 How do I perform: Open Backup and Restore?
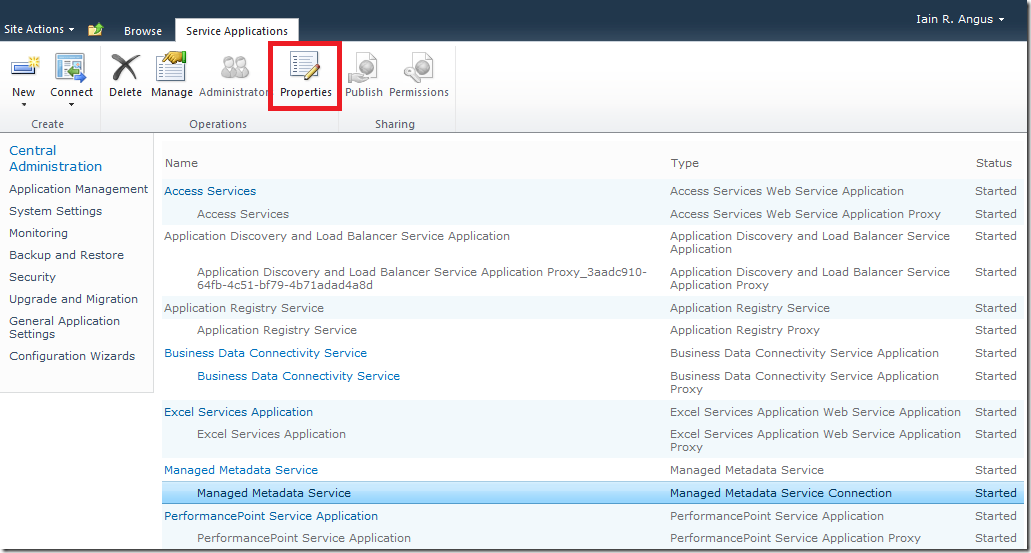66,255
